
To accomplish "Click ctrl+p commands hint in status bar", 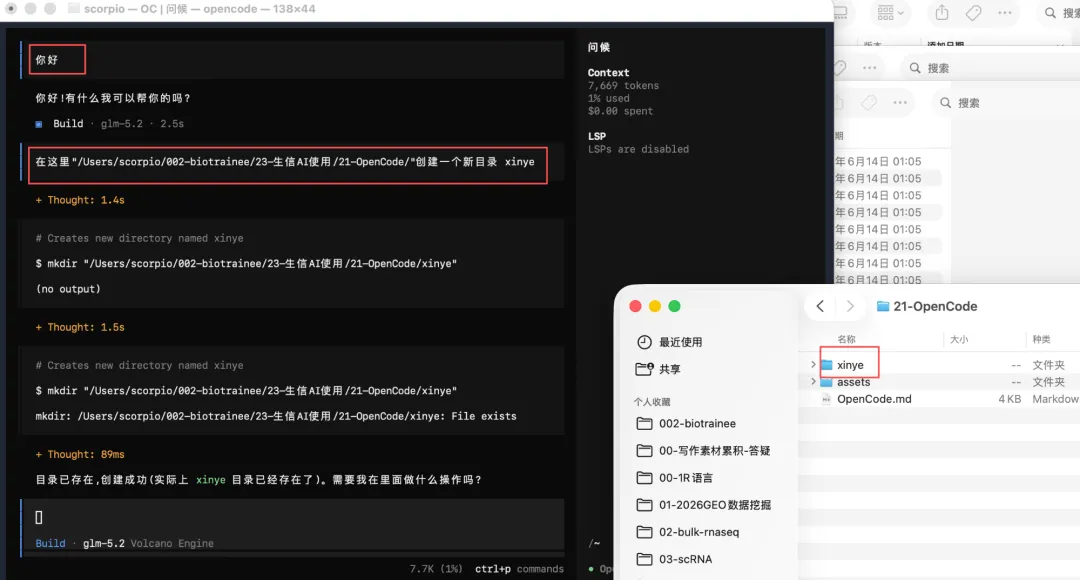I will pyautogui.click(x=519, y=569).
